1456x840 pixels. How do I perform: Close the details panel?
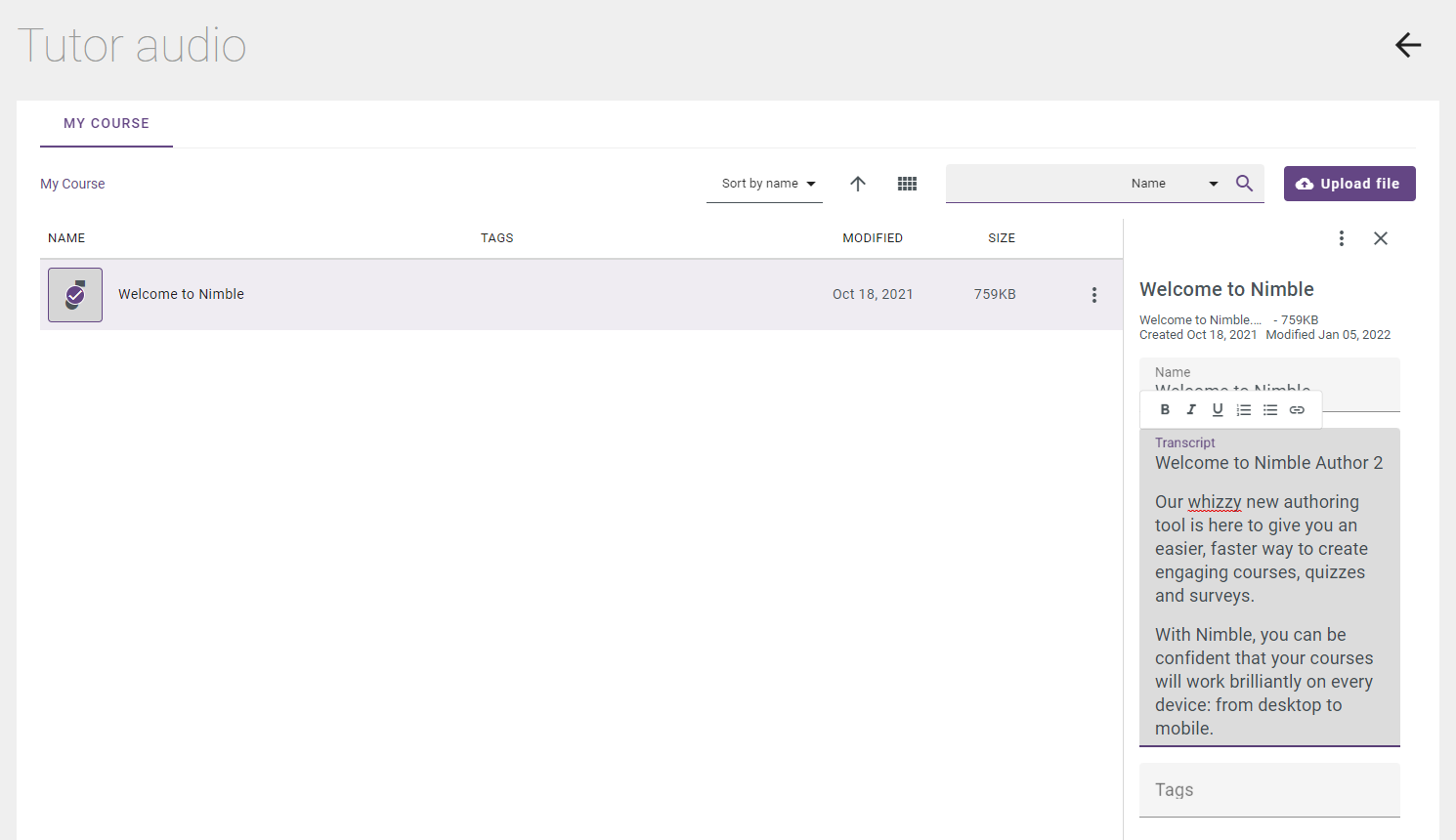click(1381, 238)
